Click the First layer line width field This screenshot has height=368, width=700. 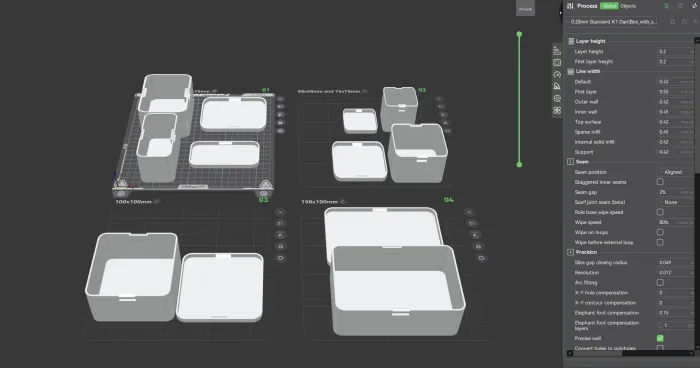pyautogui.click(x=675, y=92)
